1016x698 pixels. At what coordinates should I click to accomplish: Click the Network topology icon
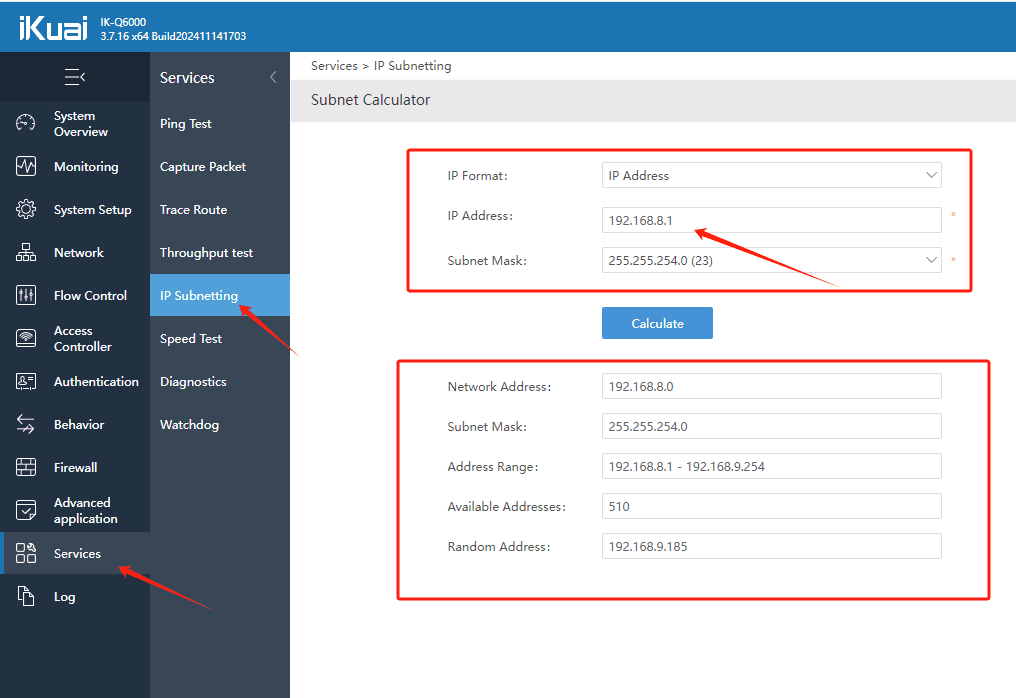(x=26, y=252)
